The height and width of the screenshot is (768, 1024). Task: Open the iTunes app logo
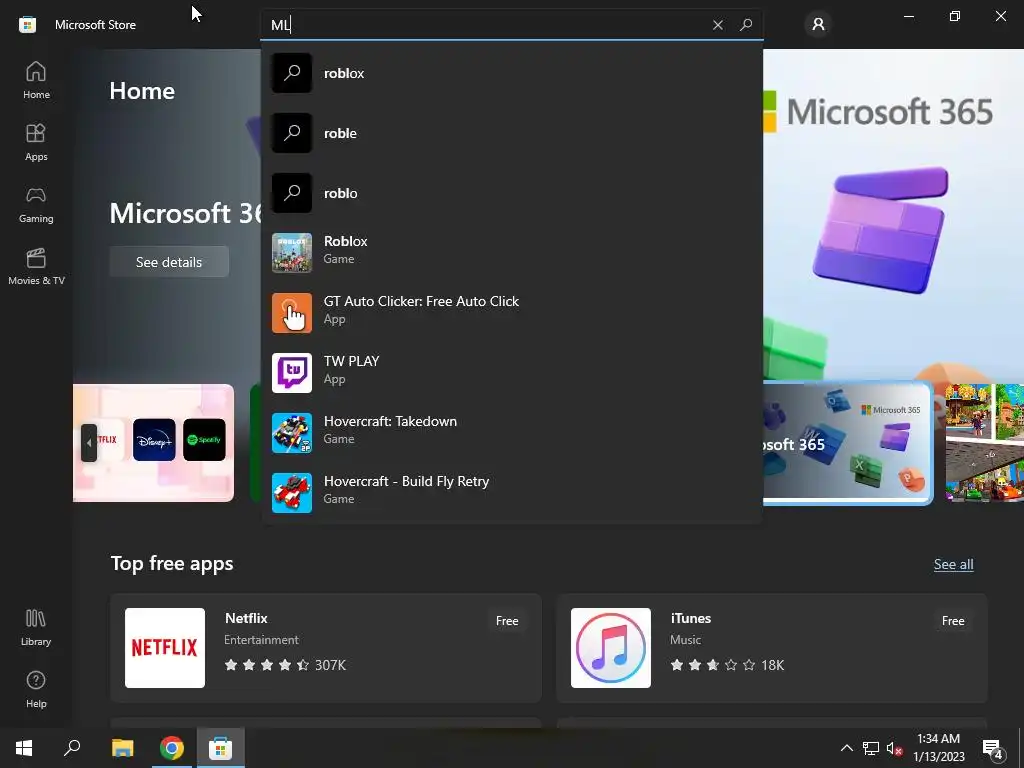click(x=611, y=648)
